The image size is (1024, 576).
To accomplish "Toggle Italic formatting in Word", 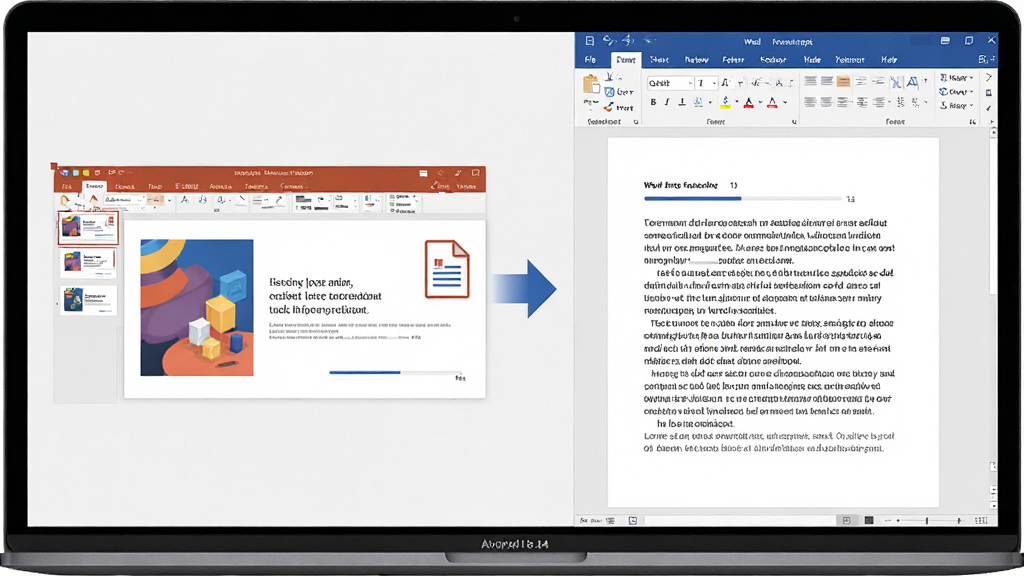I will click(667, 102).
